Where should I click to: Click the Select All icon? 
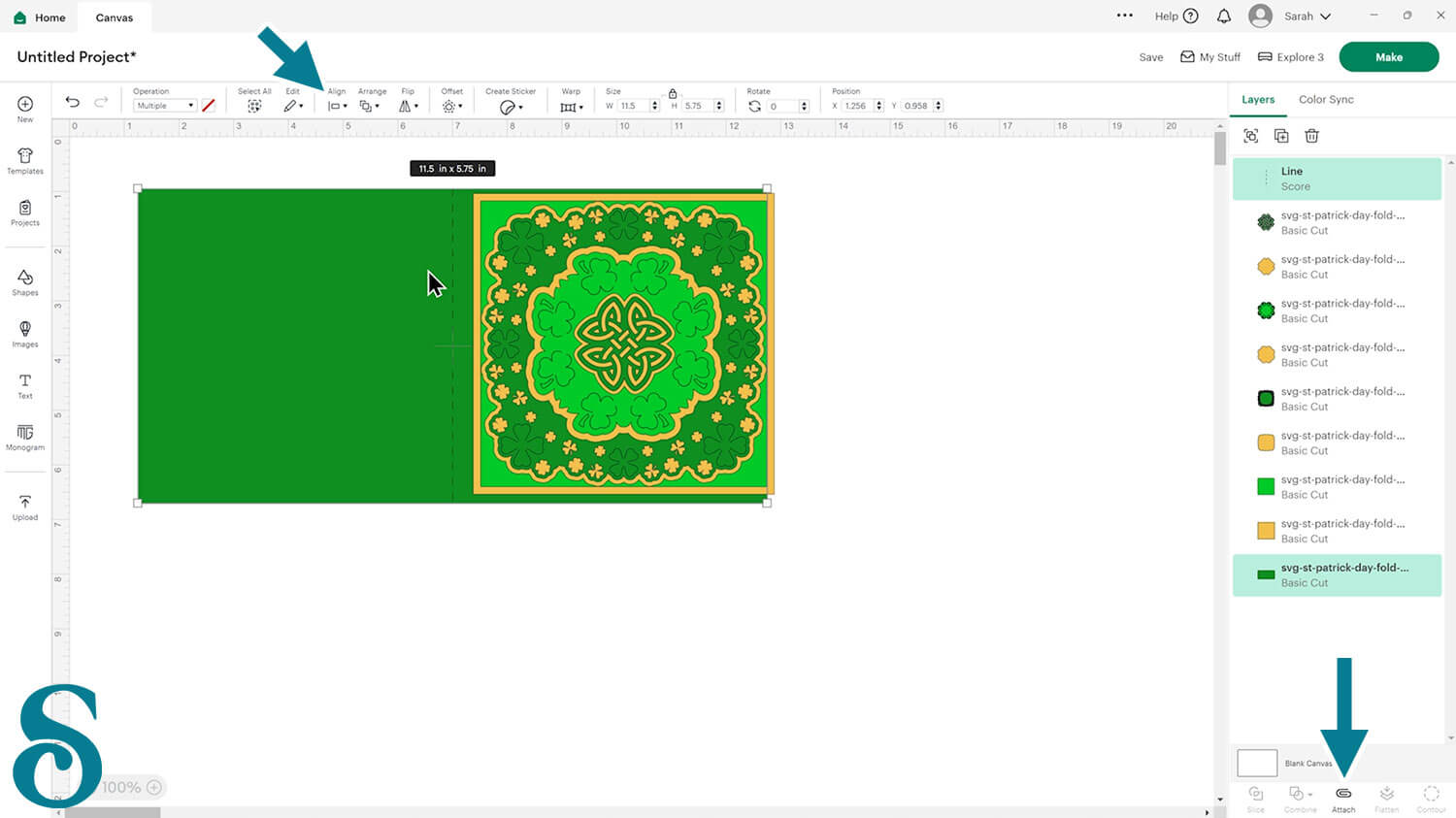click(254, 106)
